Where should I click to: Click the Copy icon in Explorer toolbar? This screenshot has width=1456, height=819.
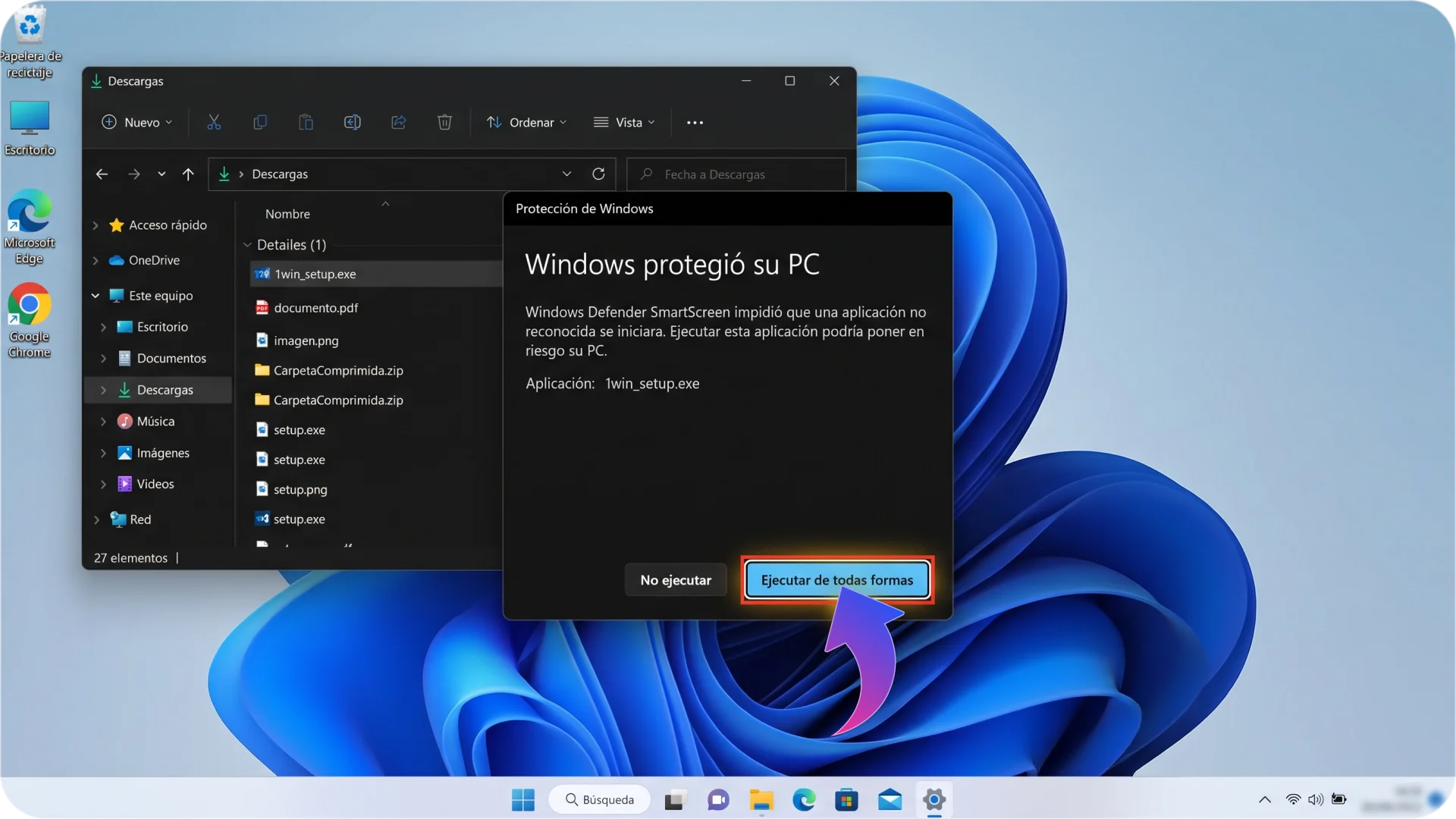pos(260,122)
